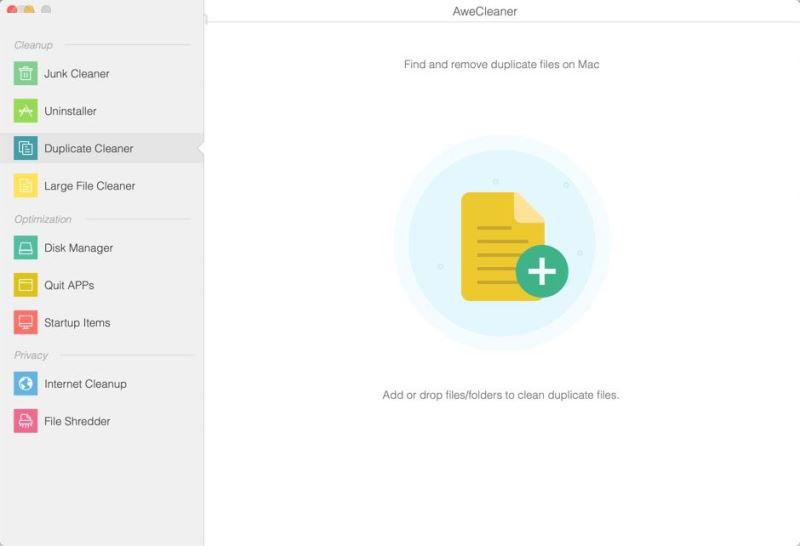Click the Large File Cleaner yellow icon
The image size is (800, 546).
(26, 186)
